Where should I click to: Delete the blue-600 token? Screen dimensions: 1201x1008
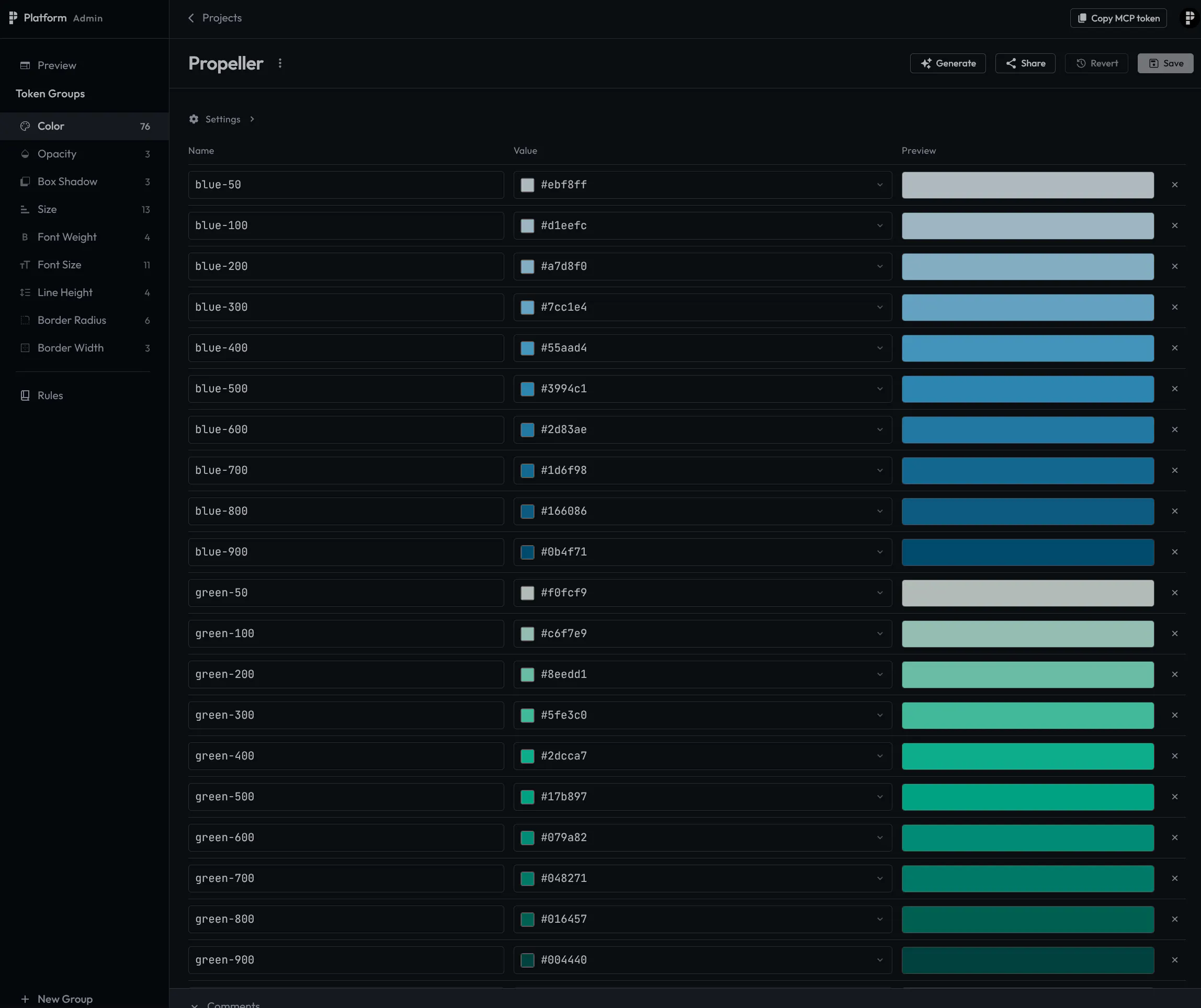[x=1175, y=429]
